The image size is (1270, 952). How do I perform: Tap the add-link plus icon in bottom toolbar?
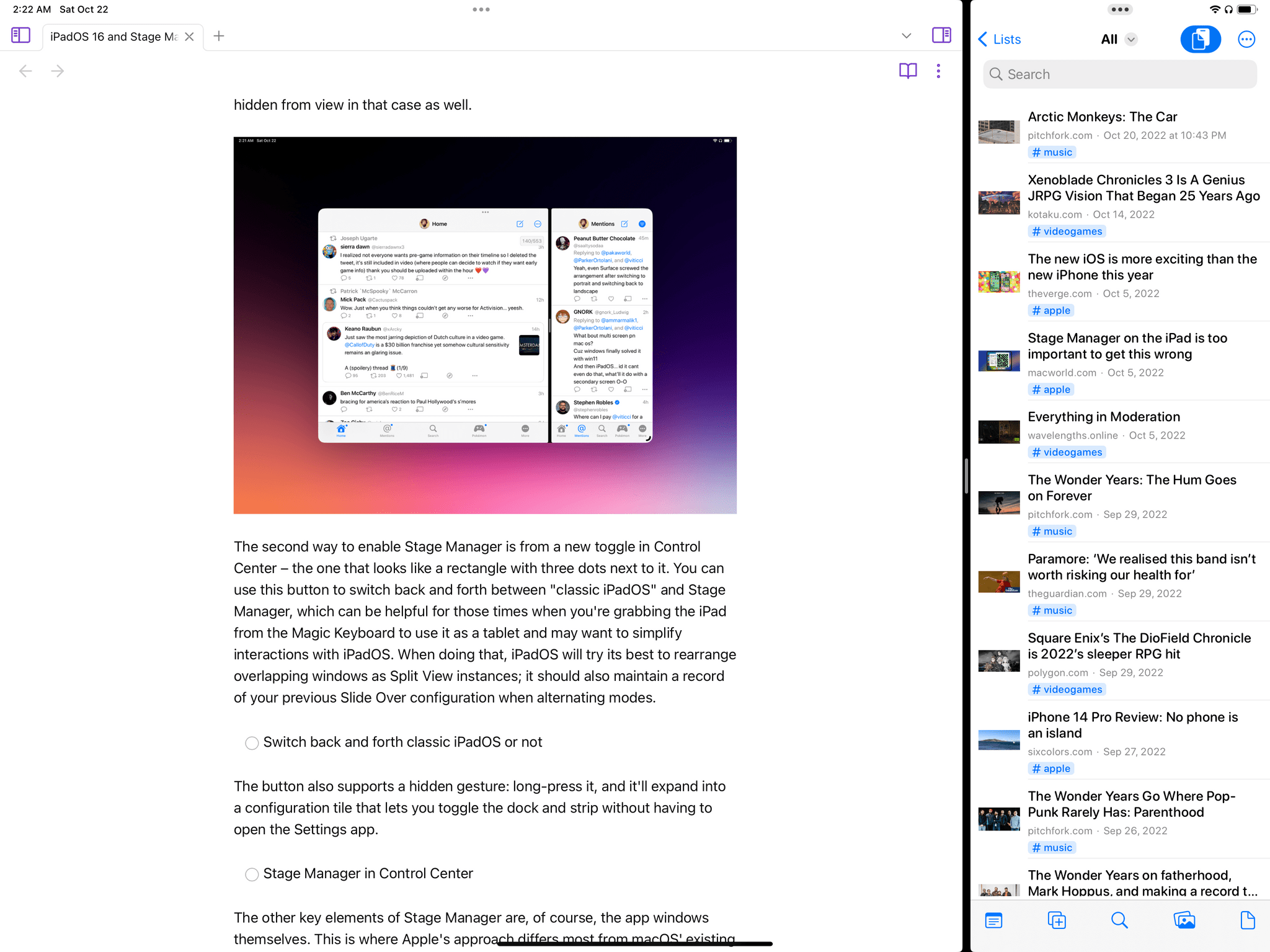pos(1057,920)
